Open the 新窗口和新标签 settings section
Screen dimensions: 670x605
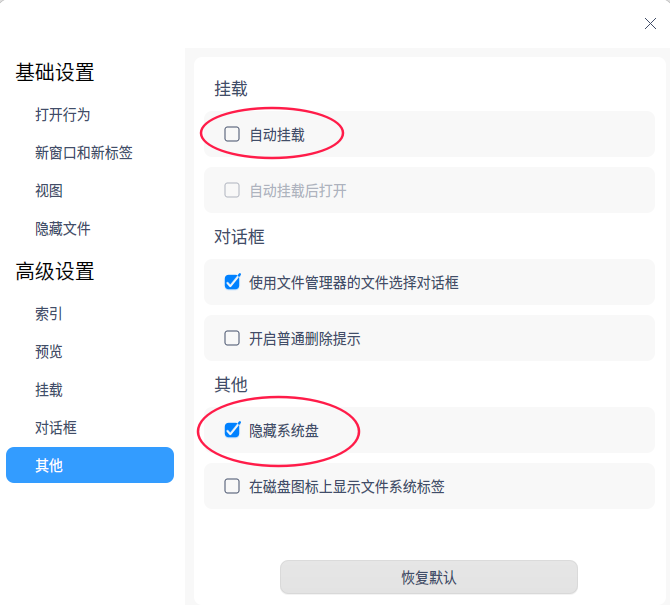(x=83, y=152)
